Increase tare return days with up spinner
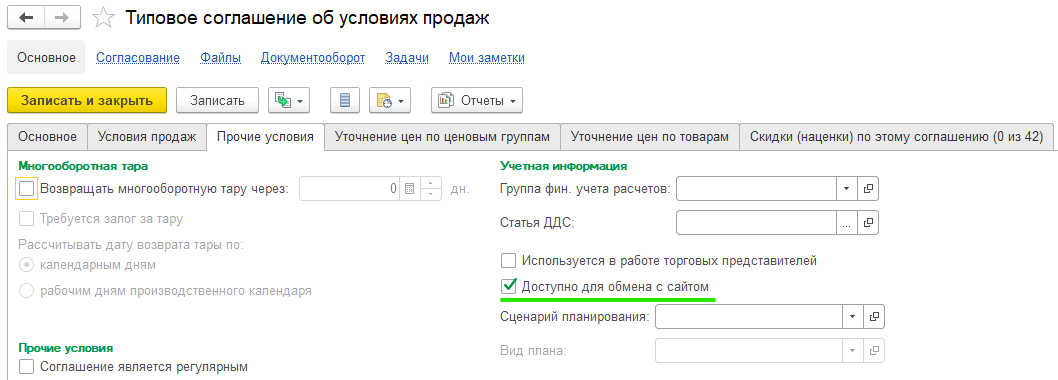1058x380 pixels. tap(430, 184)
